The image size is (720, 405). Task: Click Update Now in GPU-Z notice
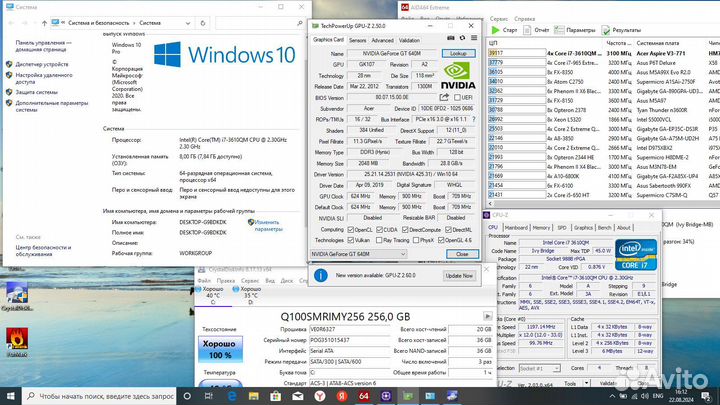pyautogui.click(x=459, y=276)
